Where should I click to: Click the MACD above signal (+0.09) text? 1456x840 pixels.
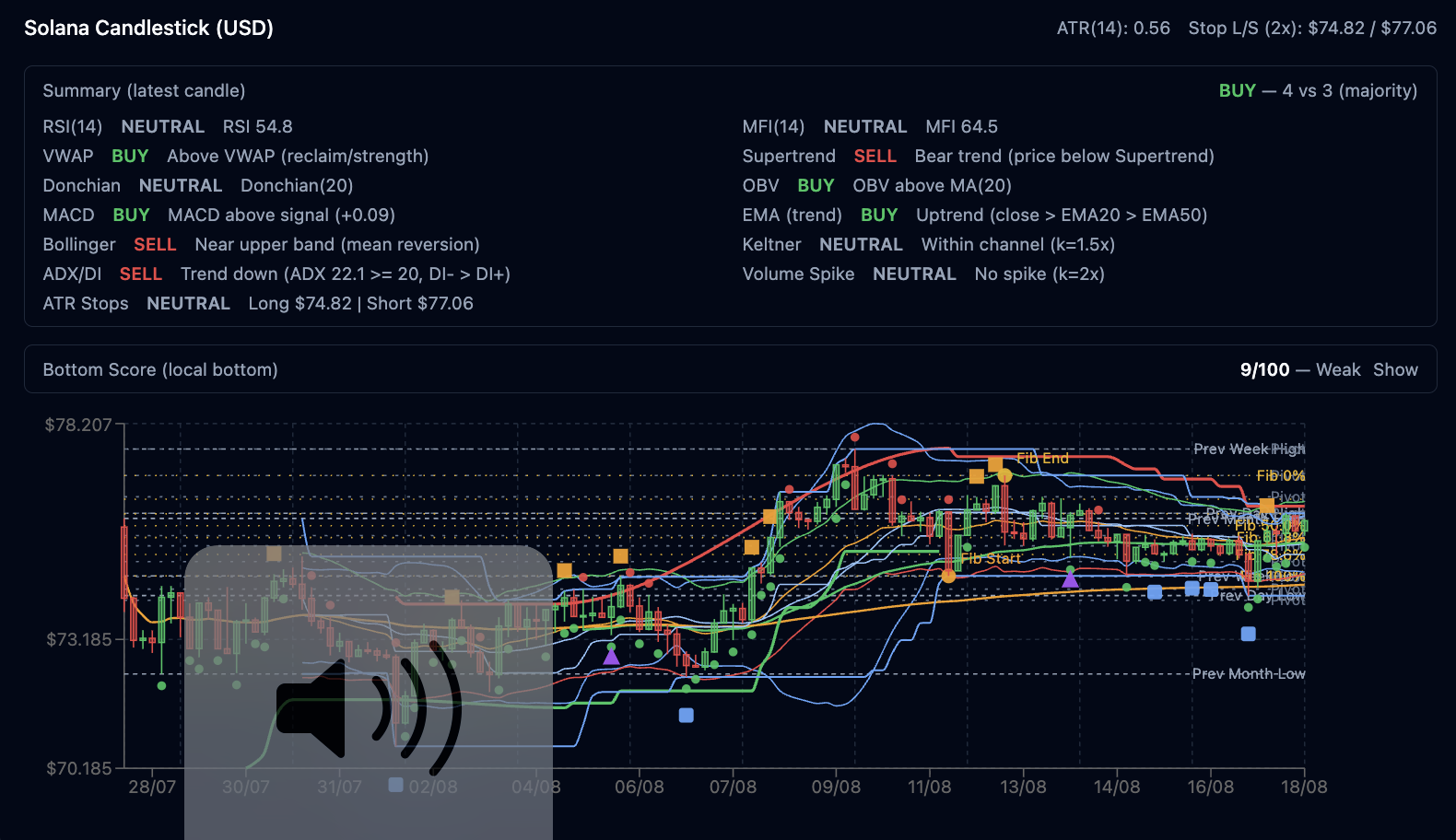(x=281, y=215)
